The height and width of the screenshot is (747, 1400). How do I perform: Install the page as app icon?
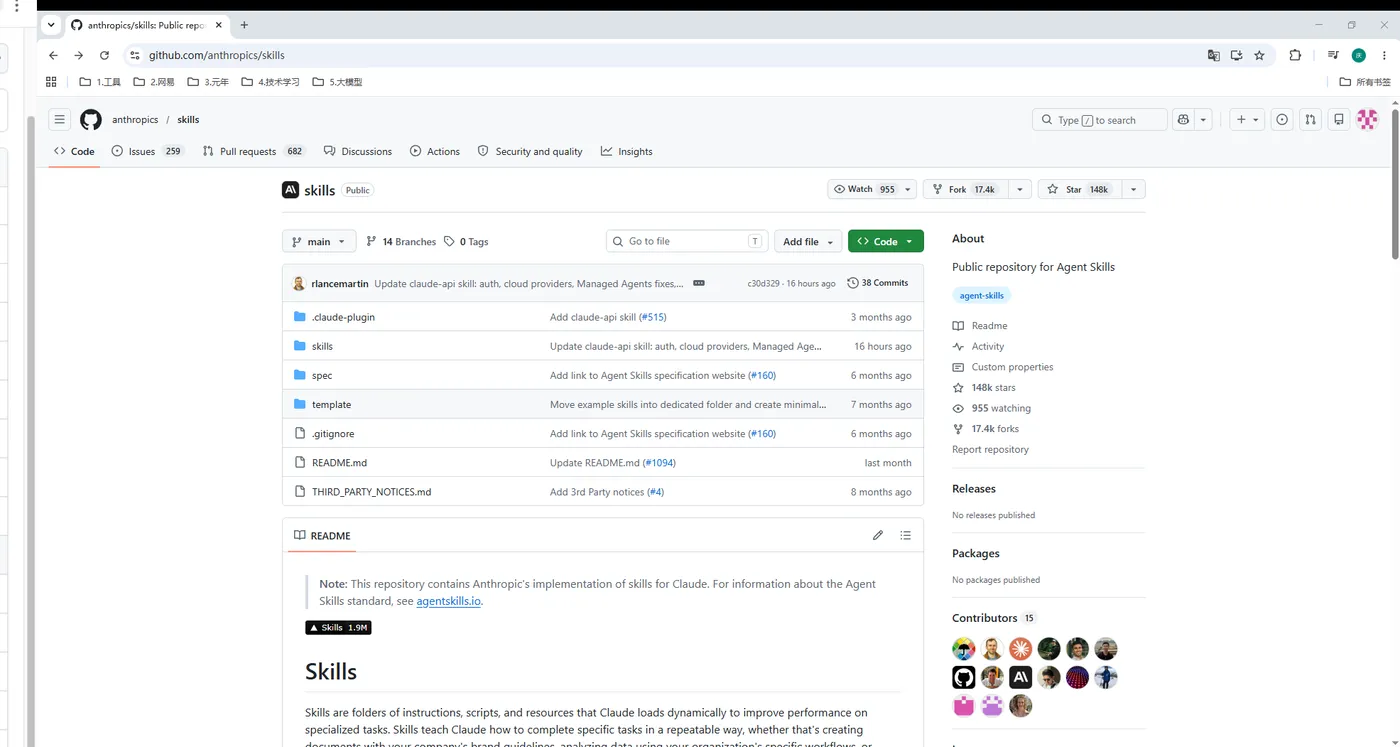click(x=1236, y=55)
